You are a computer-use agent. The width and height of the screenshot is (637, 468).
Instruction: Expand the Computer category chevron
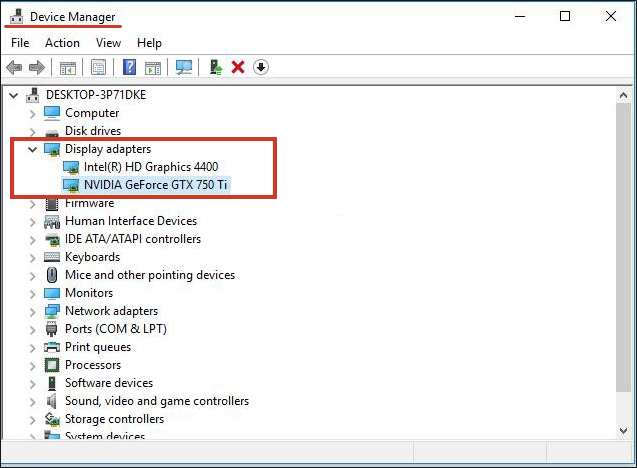click(x=33, y=114)
